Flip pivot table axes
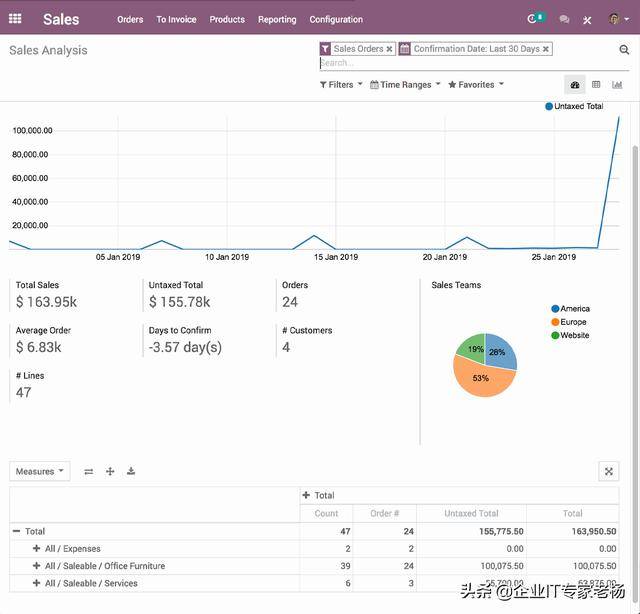The width and height of the screenshot is (640, 614). click(x=89, y=471)
